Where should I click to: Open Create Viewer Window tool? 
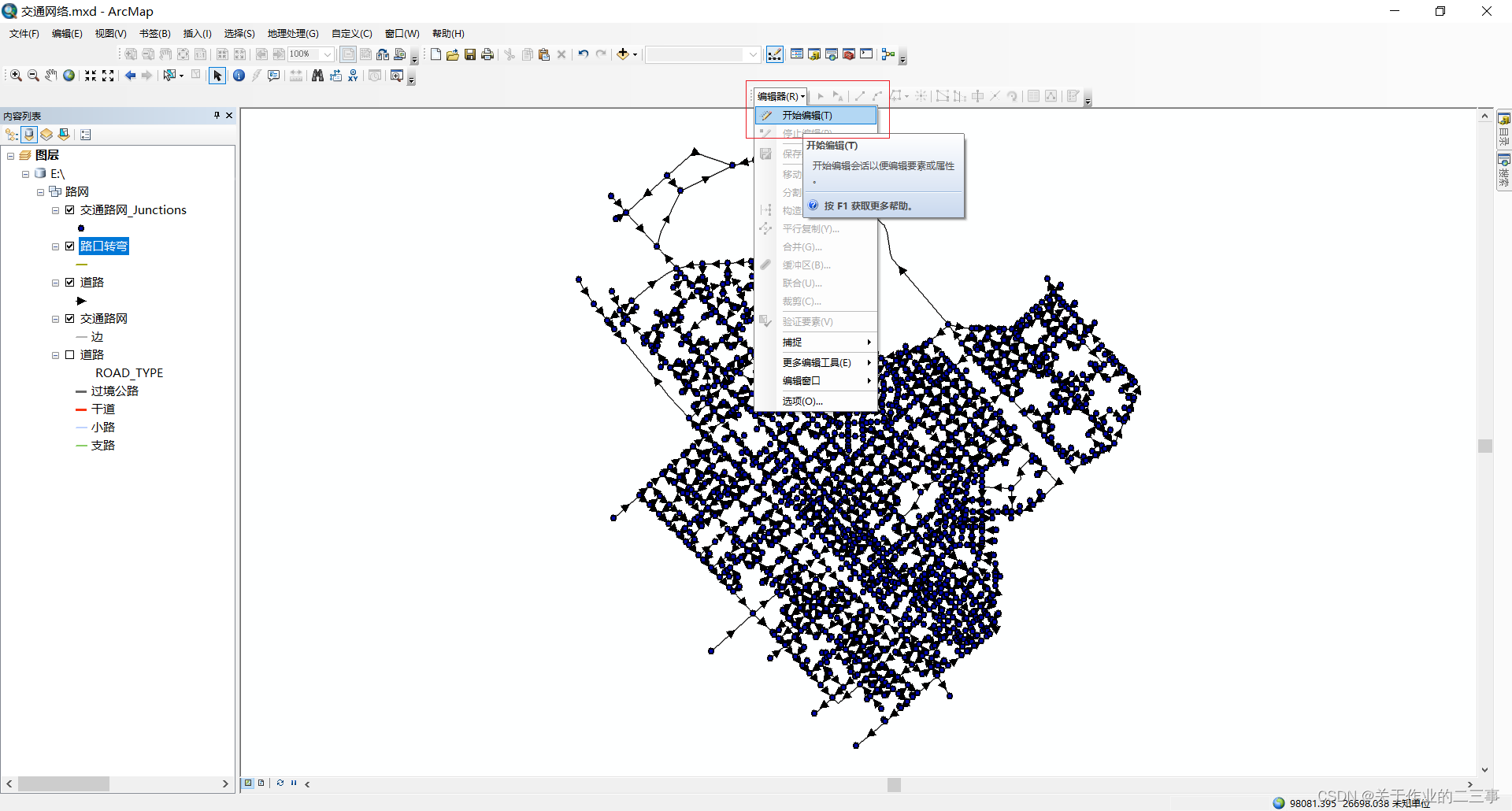point(397,76)
